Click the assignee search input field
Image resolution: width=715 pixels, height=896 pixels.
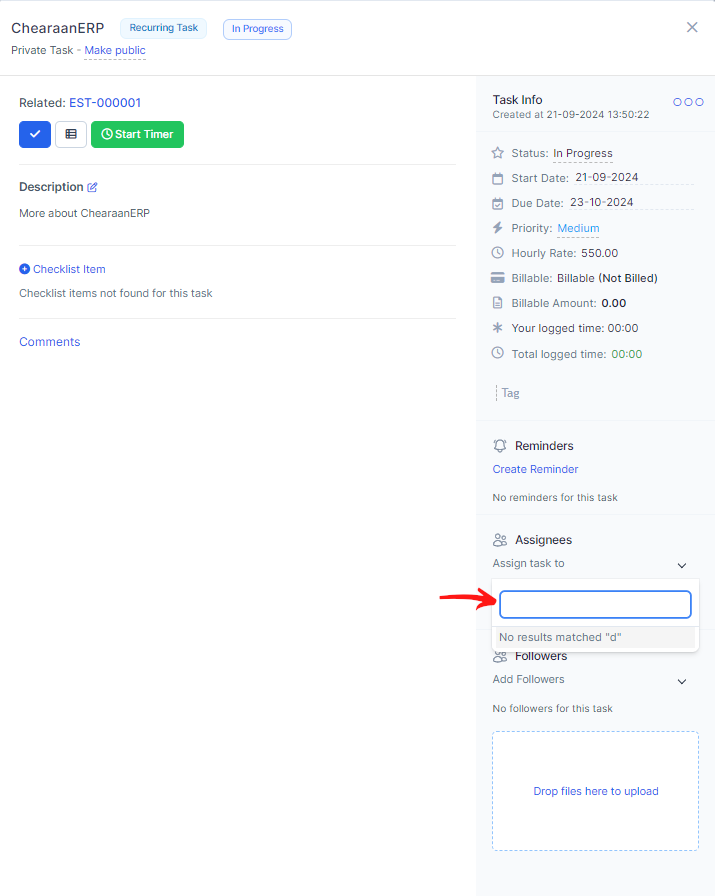coord(595,604)
